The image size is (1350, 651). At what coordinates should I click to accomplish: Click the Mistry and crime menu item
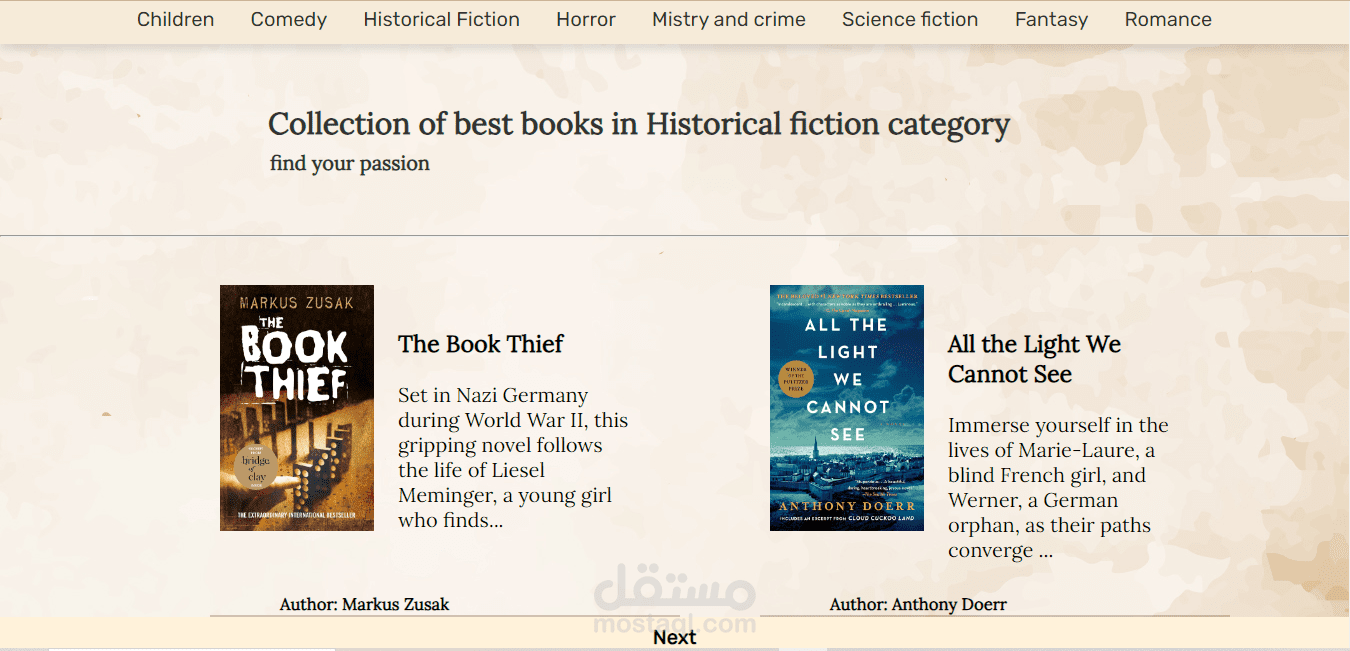(728, 19)
